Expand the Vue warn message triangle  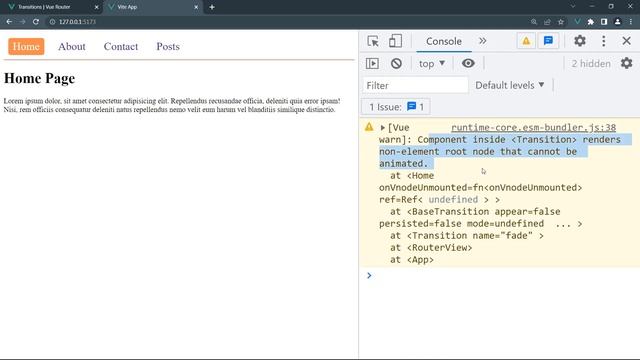click(x=382, y=128)
